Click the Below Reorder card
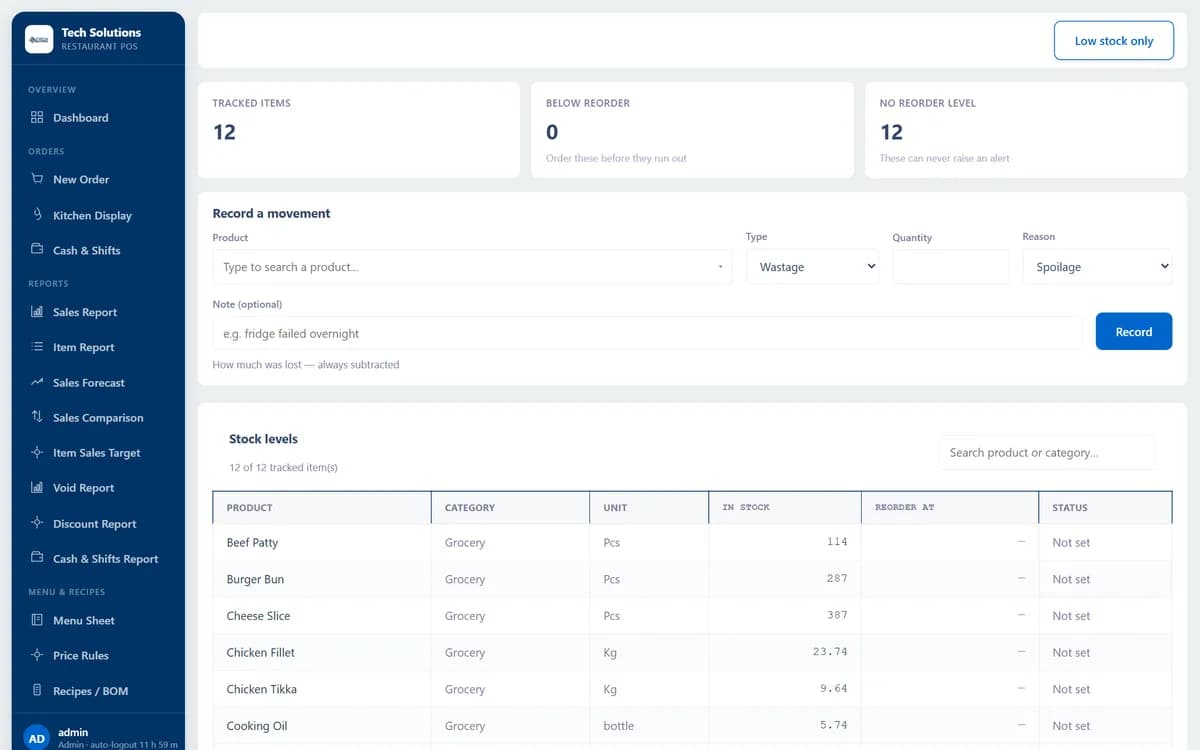 click(692, 130)
